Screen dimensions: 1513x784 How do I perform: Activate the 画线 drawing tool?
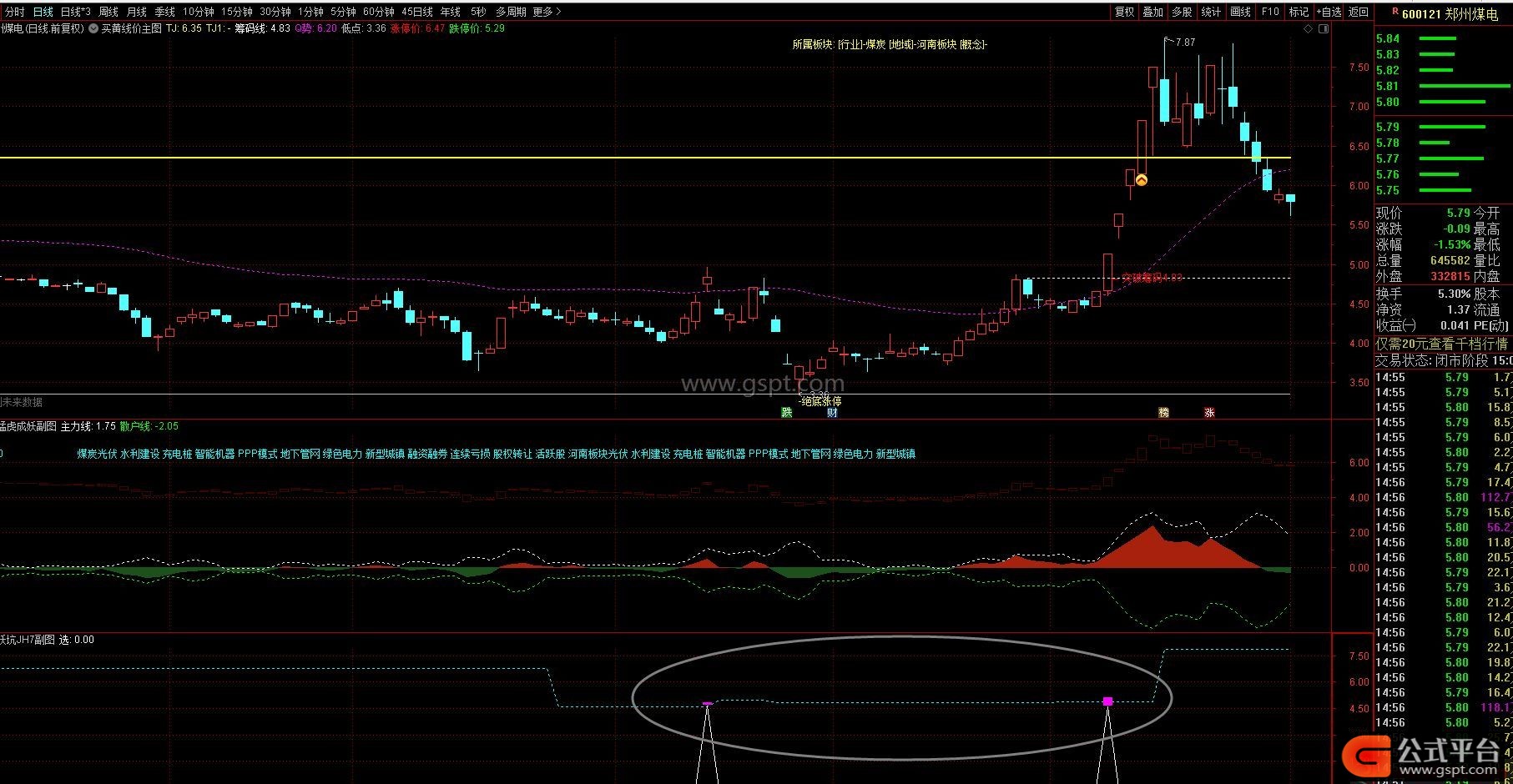tap(1241, 12)
